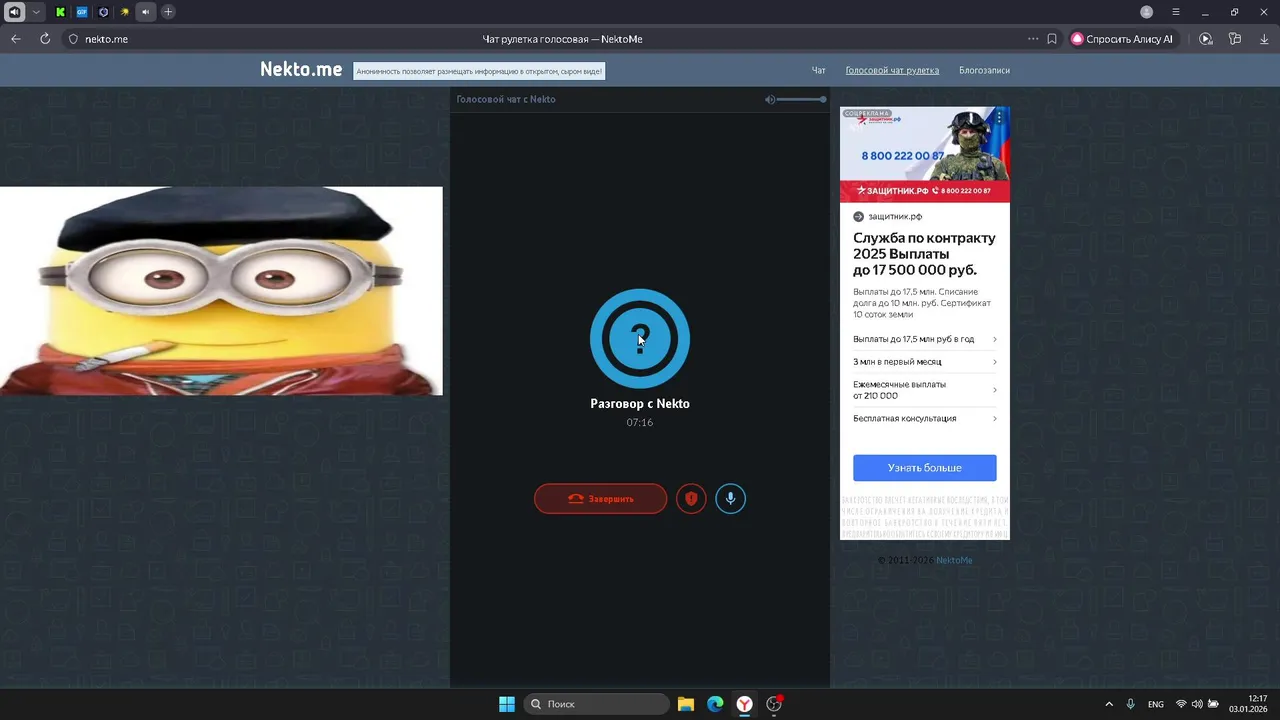
Task: Switch the ENG input language
Action: point(1156,704)
